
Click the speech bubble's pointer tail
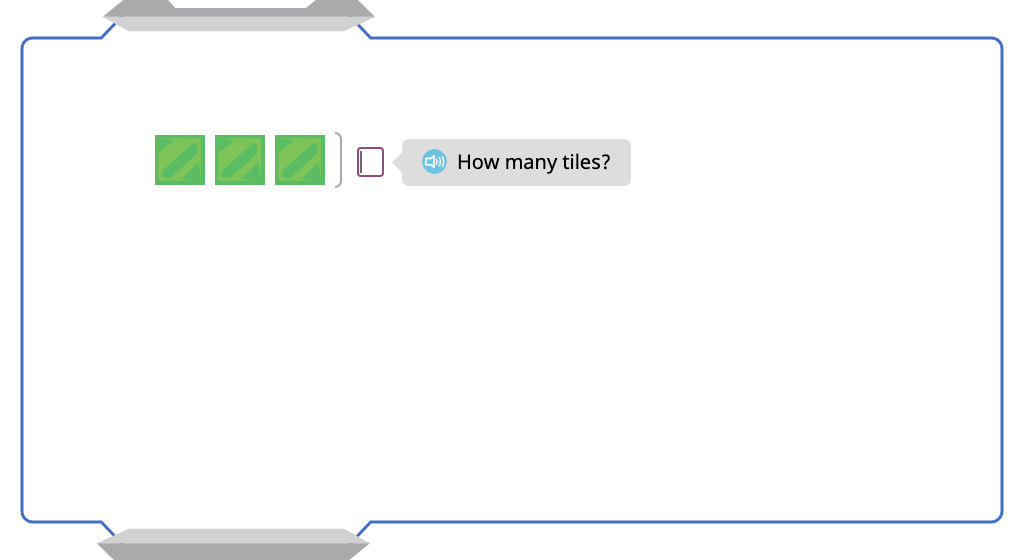[397, 162]
